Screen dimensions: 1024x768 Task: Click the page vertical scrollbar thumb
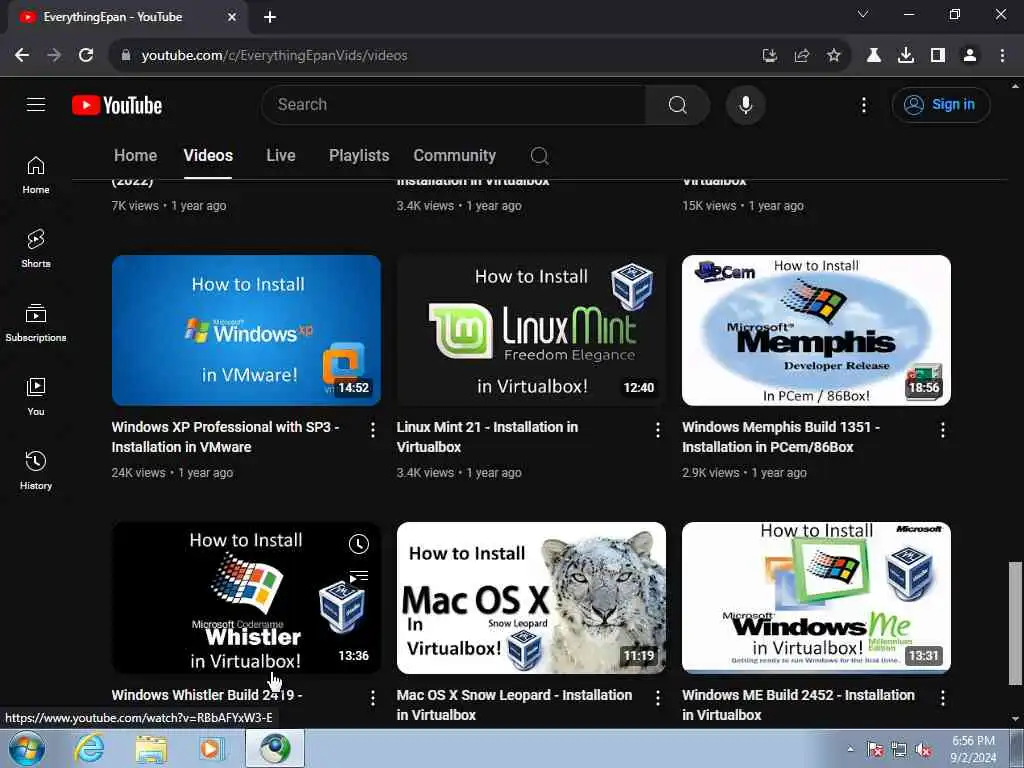1015,623
